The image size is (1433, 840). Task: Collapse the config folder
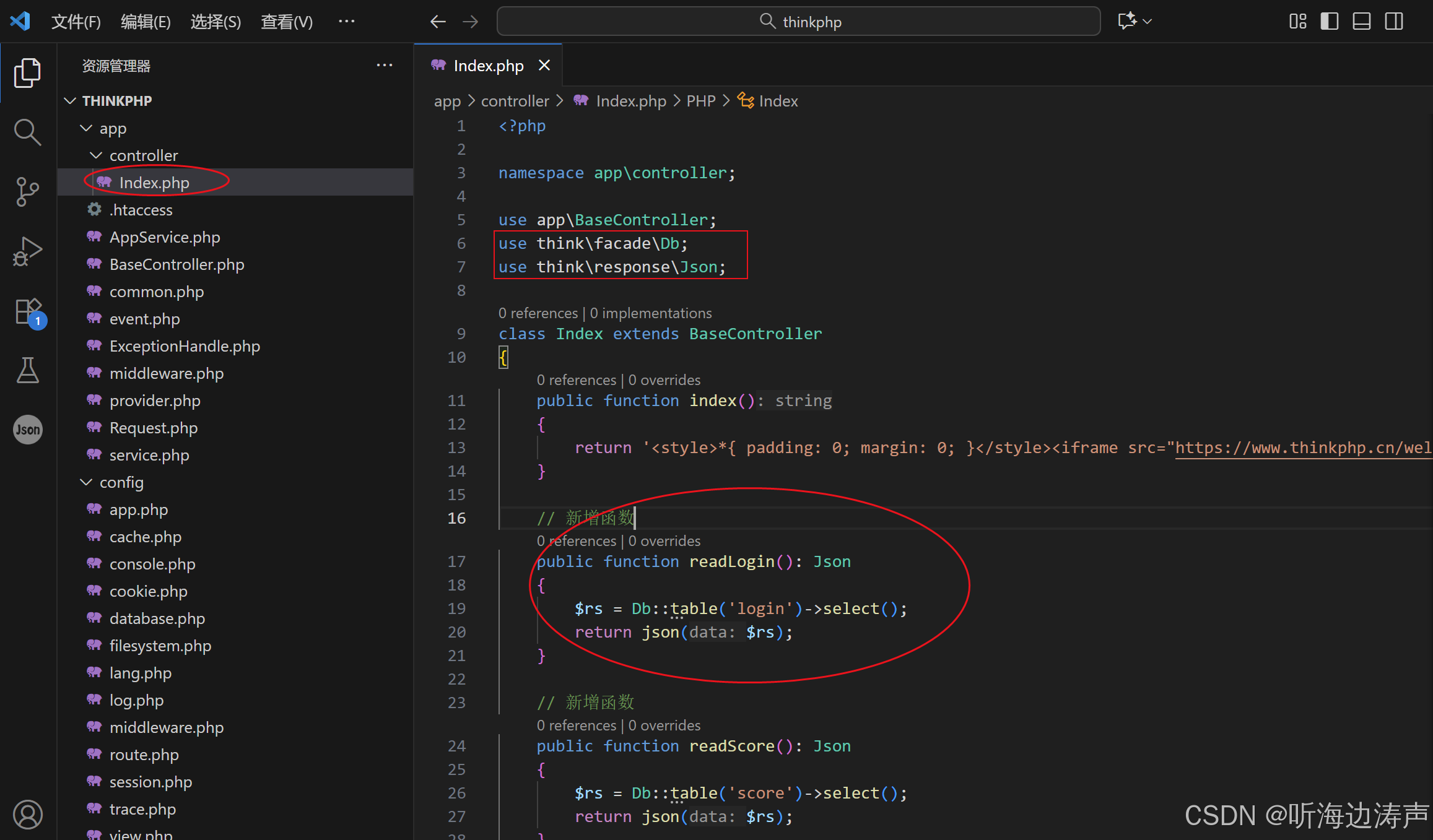(x=85, y=482)
